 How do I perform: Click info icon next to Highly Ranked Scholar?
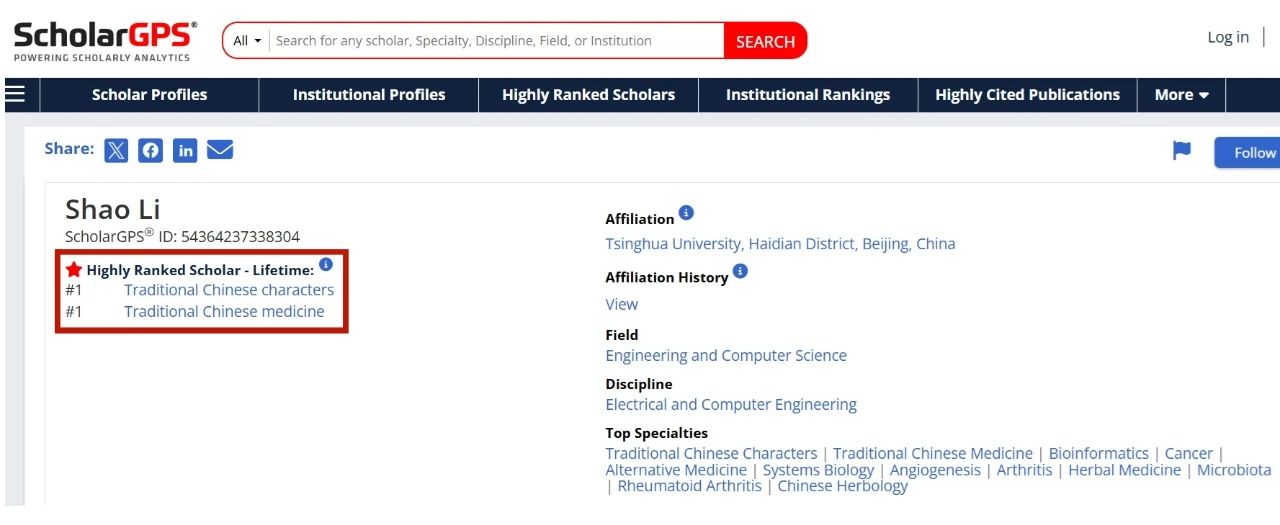click(326, 265)
